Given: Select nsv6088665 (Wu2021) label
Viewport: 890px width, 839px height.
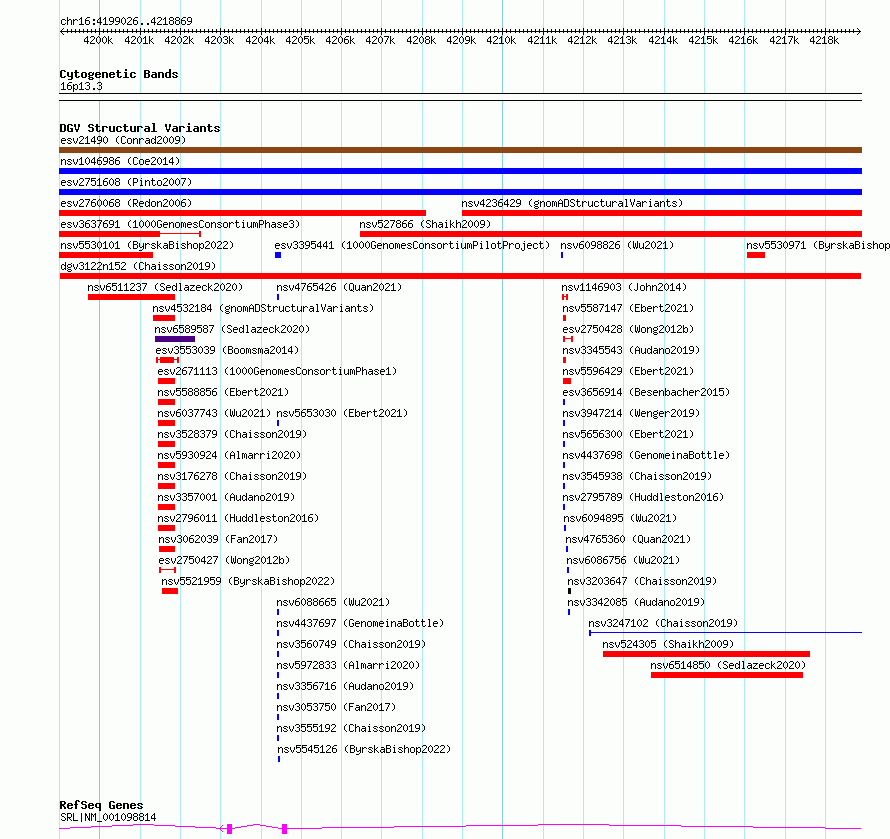Looking at the screenshot, I should click(333, 602).
